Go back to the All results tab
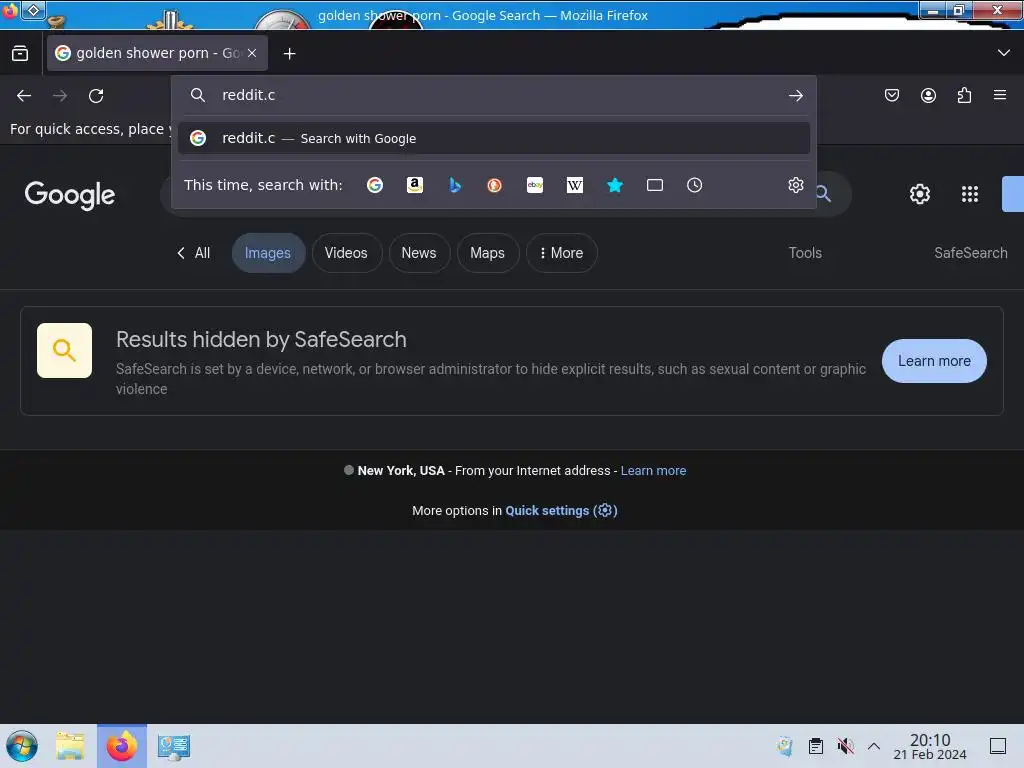 193,253
